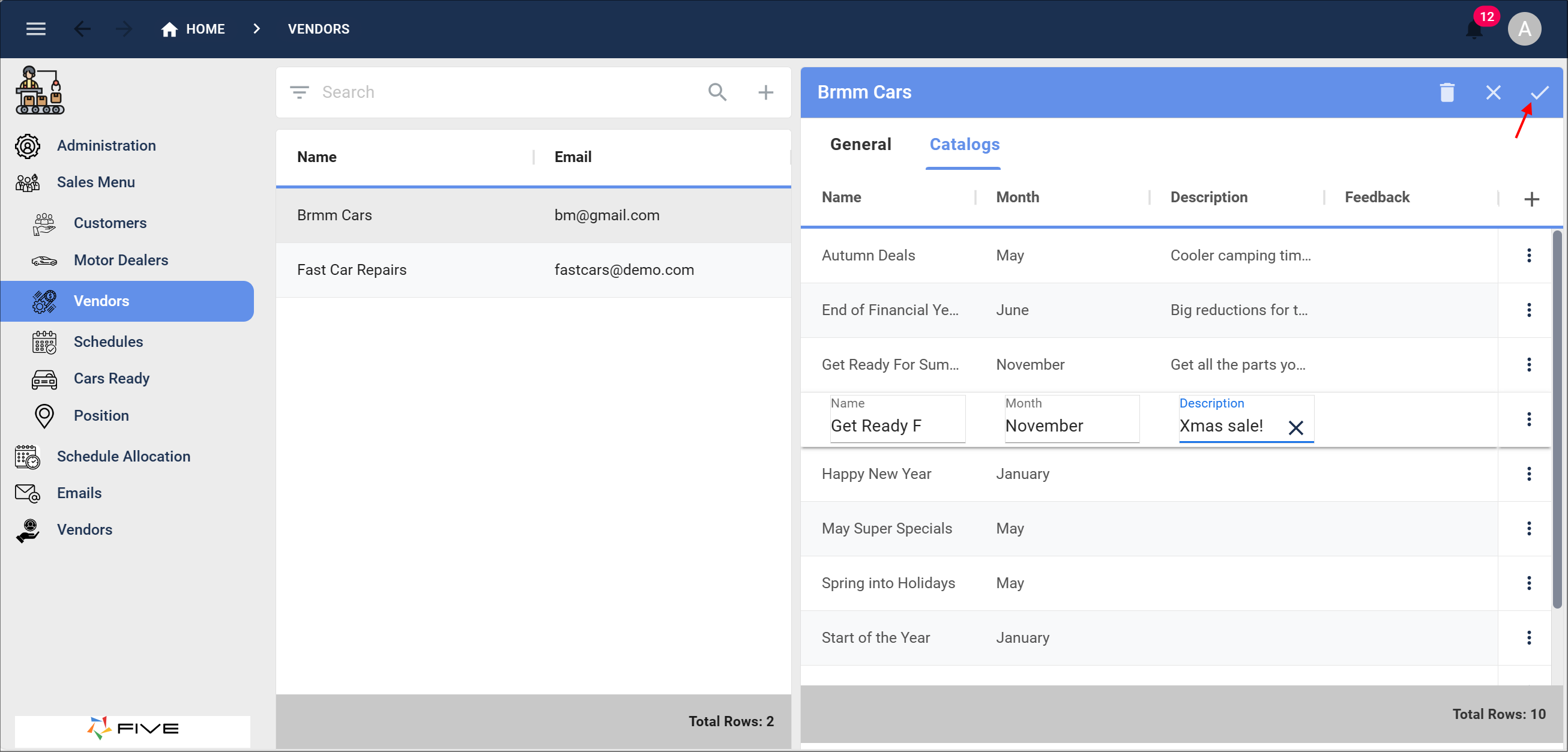Open the Administration menu

coord(106,145)
